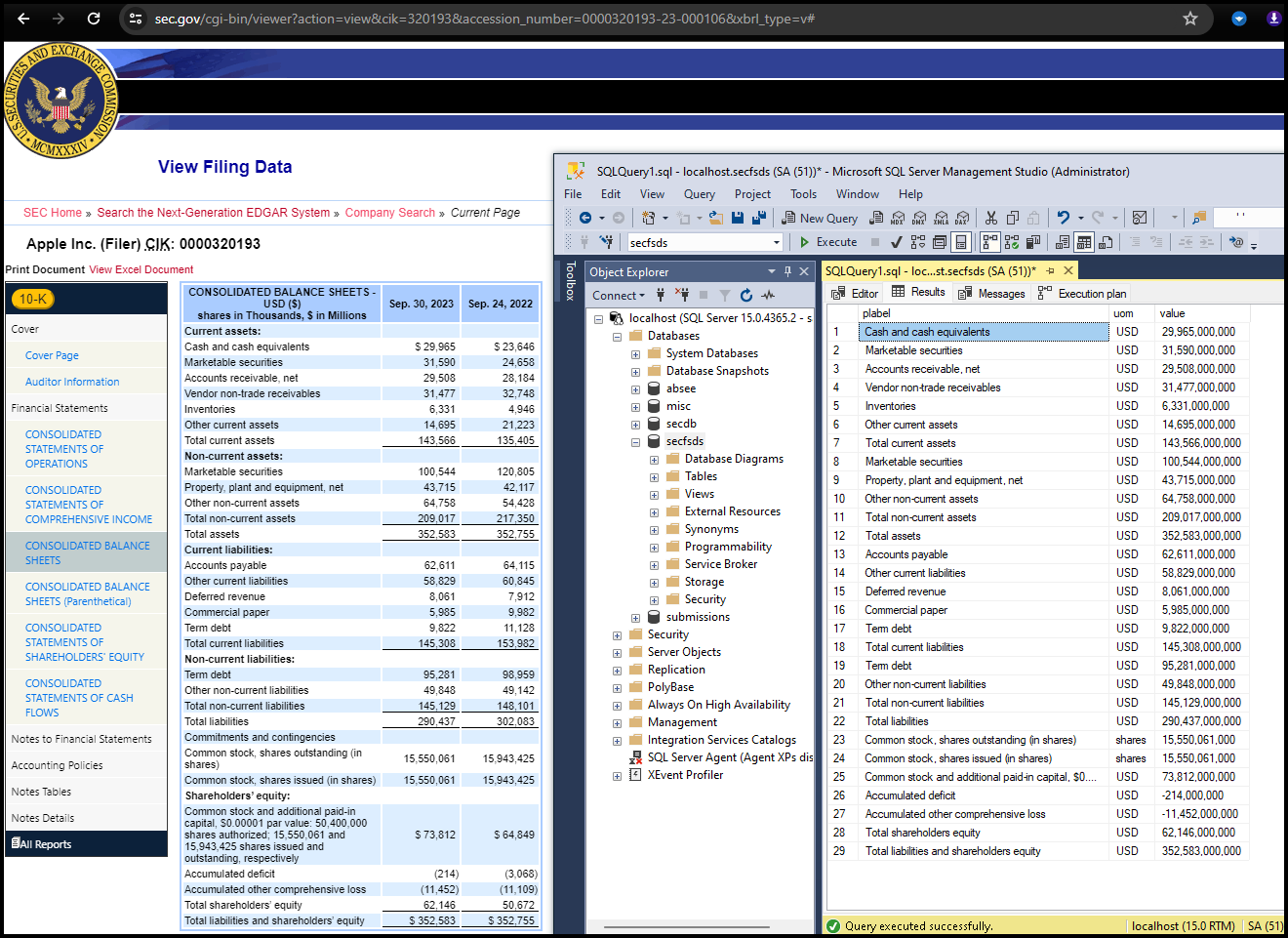Click Execute to run the SQL query
The width and height of the screenshot is (1288, 938).
coord(828,242)
